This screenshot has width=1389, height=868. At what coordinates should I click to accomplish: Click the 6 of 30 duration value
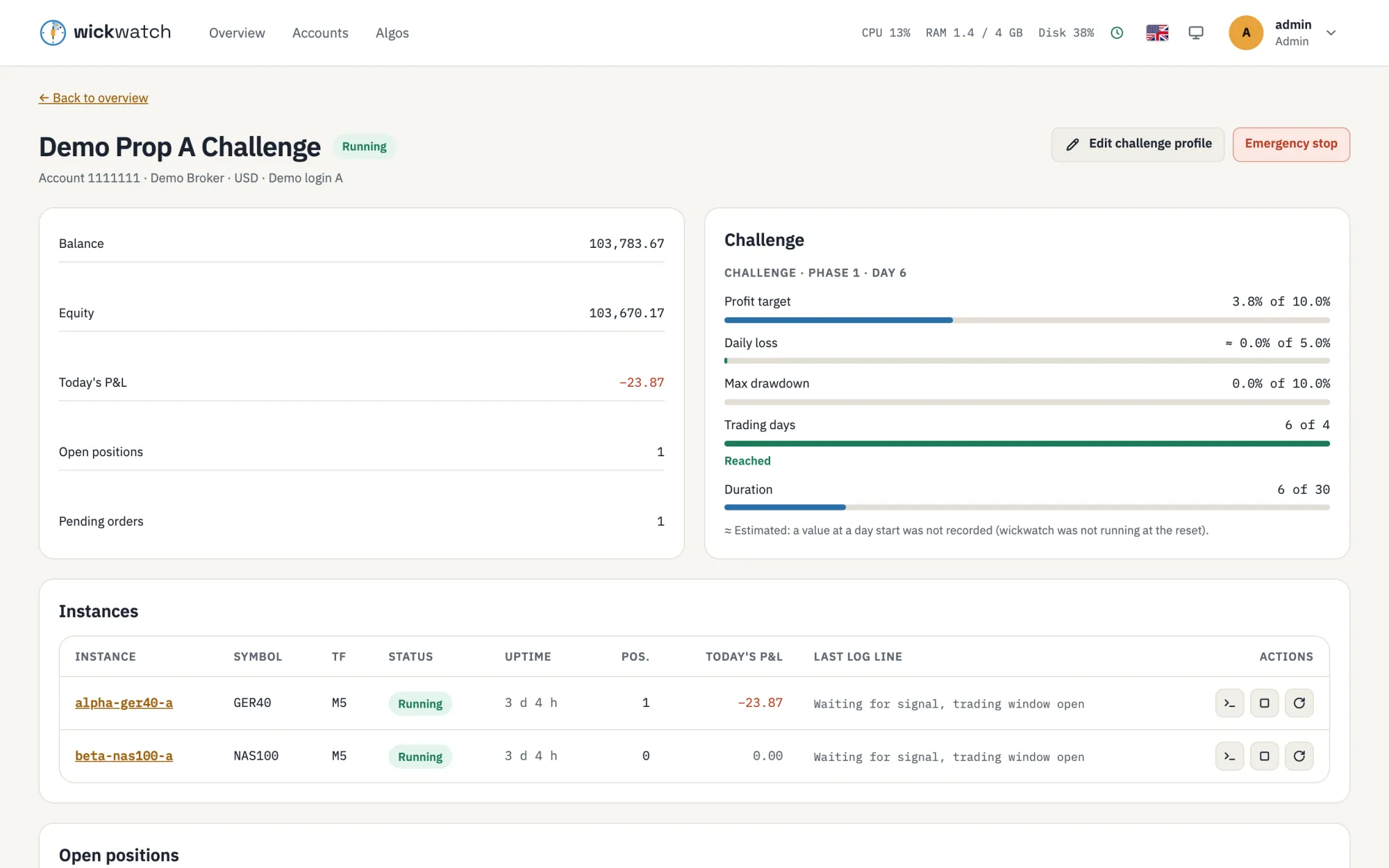(x=1304, y=490)
